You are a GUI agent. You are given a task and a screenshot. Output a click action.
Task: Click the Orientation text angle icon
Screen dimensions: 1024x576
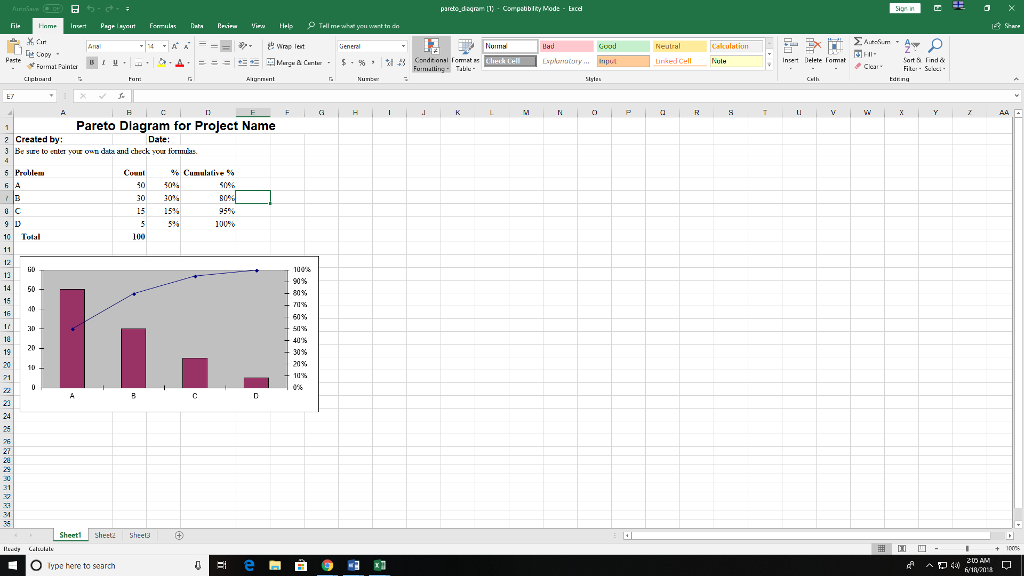244,46
